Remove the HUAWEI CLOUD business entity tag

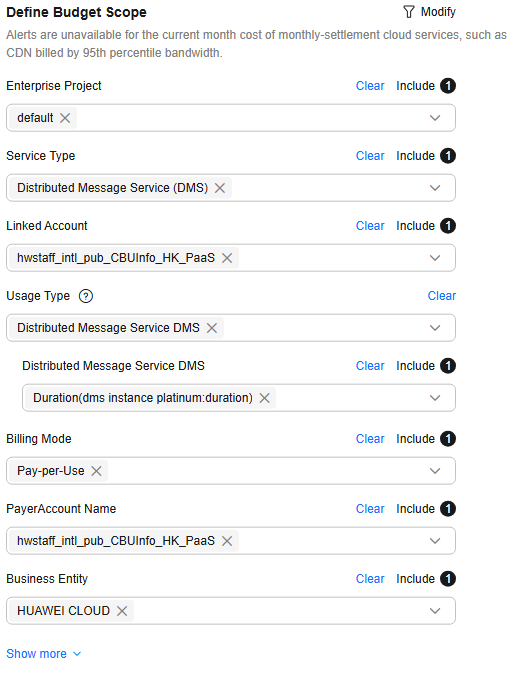(122, 611)
